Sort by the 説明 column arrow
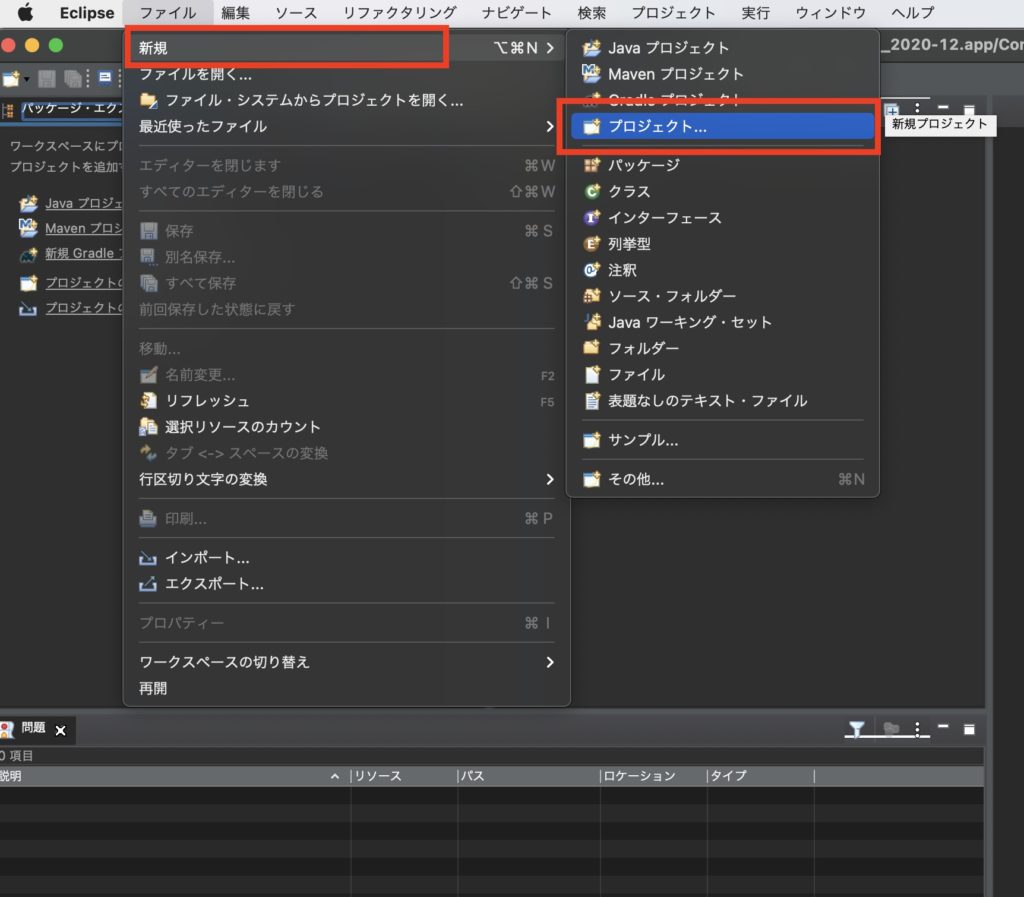 pos(334,776)
